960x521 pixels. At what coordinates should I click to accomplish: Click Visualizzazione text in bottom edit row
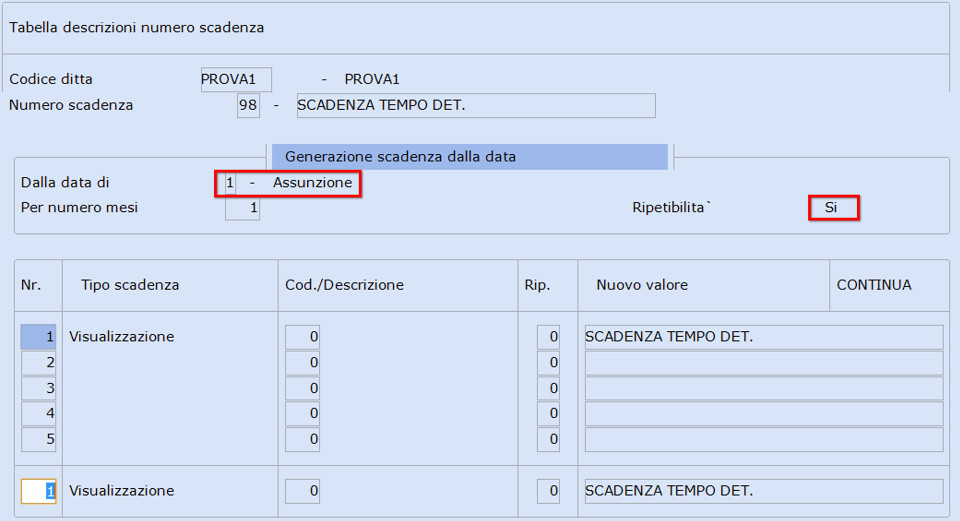(121, 491)
